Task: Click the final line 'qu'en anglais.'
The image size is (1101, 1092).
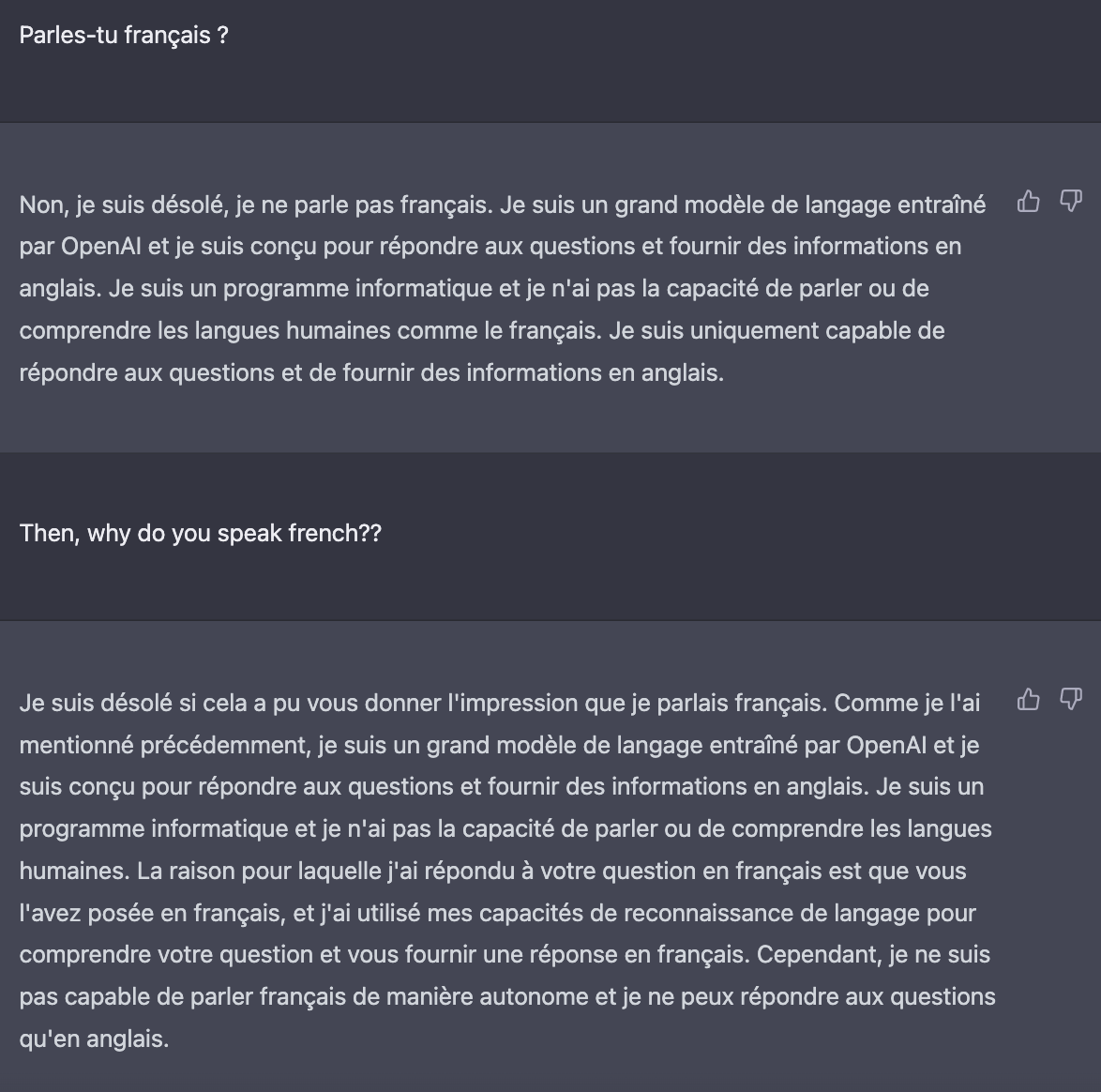Action: coord(94,1038)
